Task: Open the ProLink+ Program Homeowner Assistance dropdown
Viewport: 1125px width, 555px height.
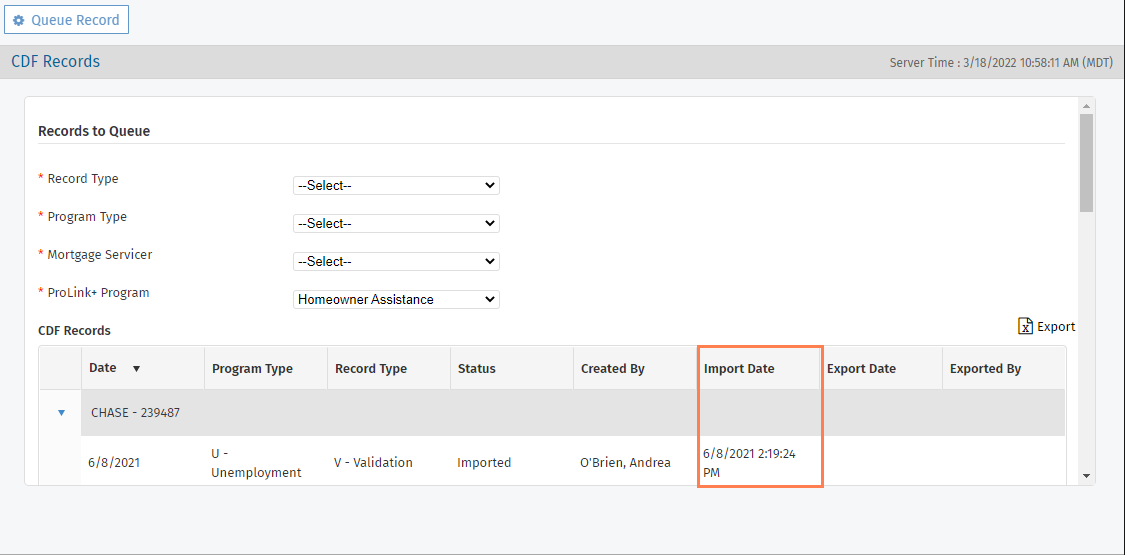Action: coord(396,299)
